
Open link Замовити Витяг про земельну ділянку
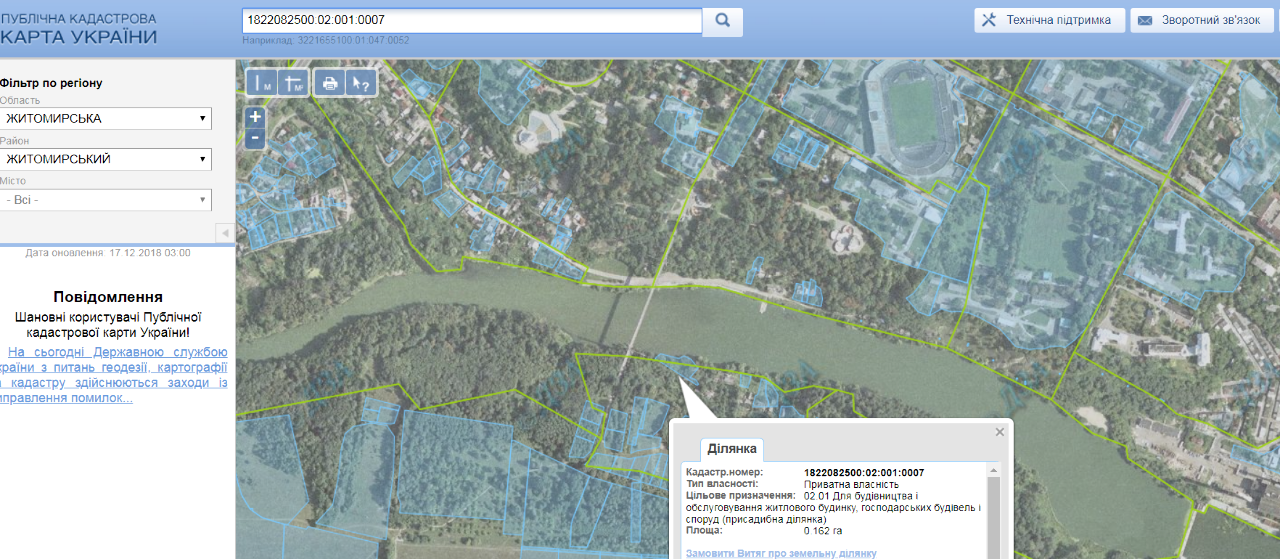(x=781, y=553)
